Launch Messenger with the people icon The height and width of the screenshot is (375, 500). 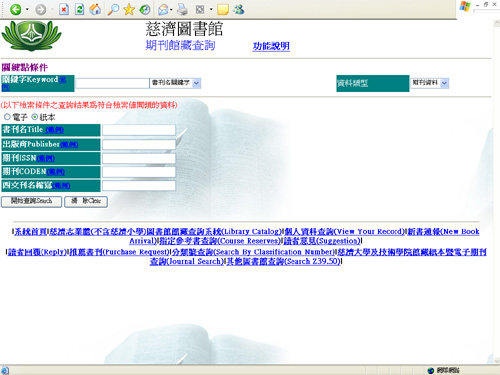click(x=239, y=9)
